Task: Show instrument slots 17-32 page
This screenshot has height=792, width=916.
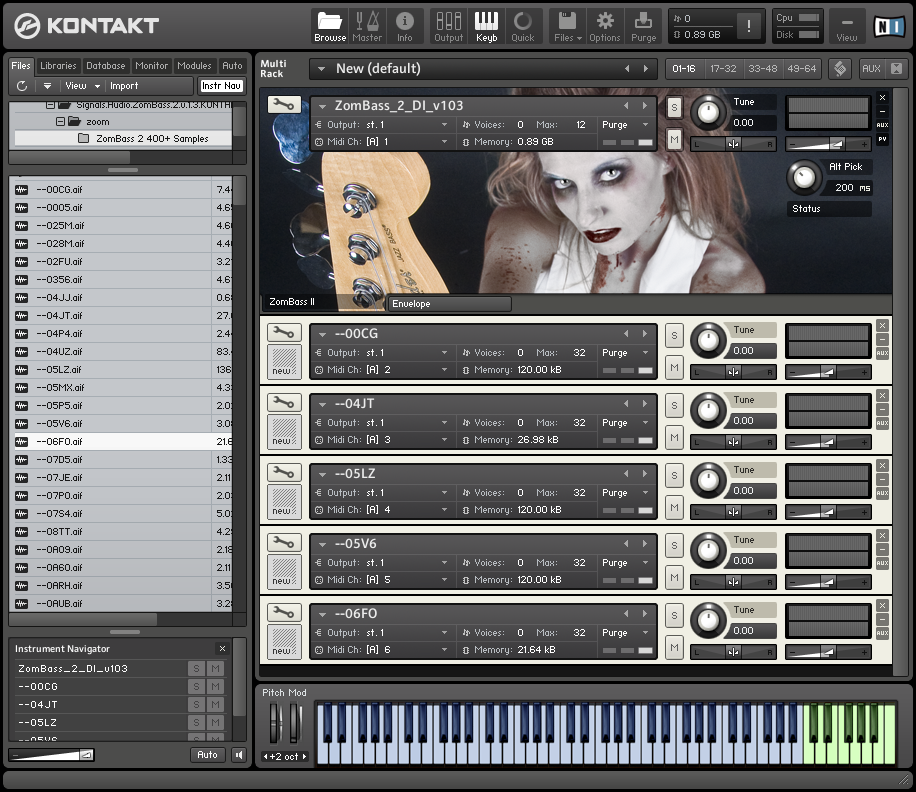Action: coord(723,68)
